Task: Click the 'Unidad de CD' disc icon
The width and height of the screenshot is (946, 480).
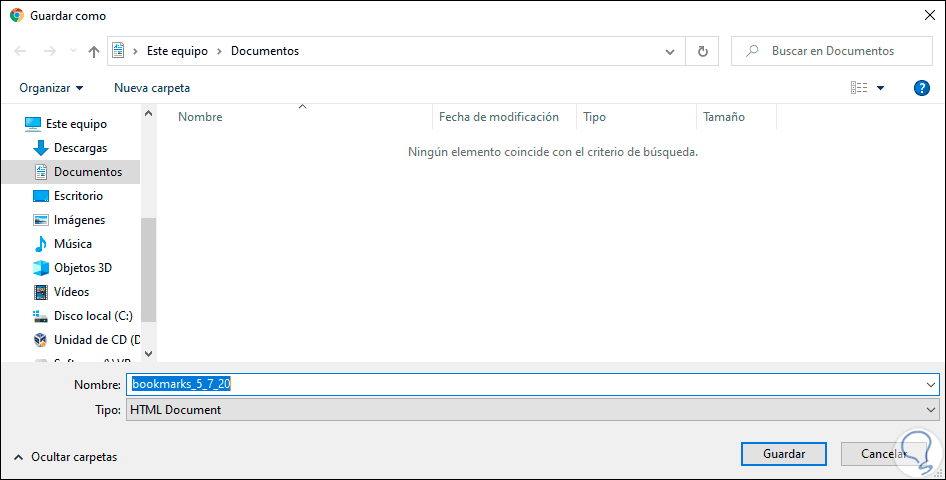Action: (x=40, y=340)
